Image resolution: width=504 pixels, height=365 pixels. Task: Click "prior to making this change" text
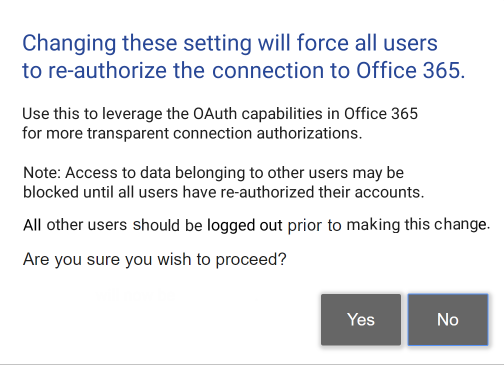tap(389, 225)
